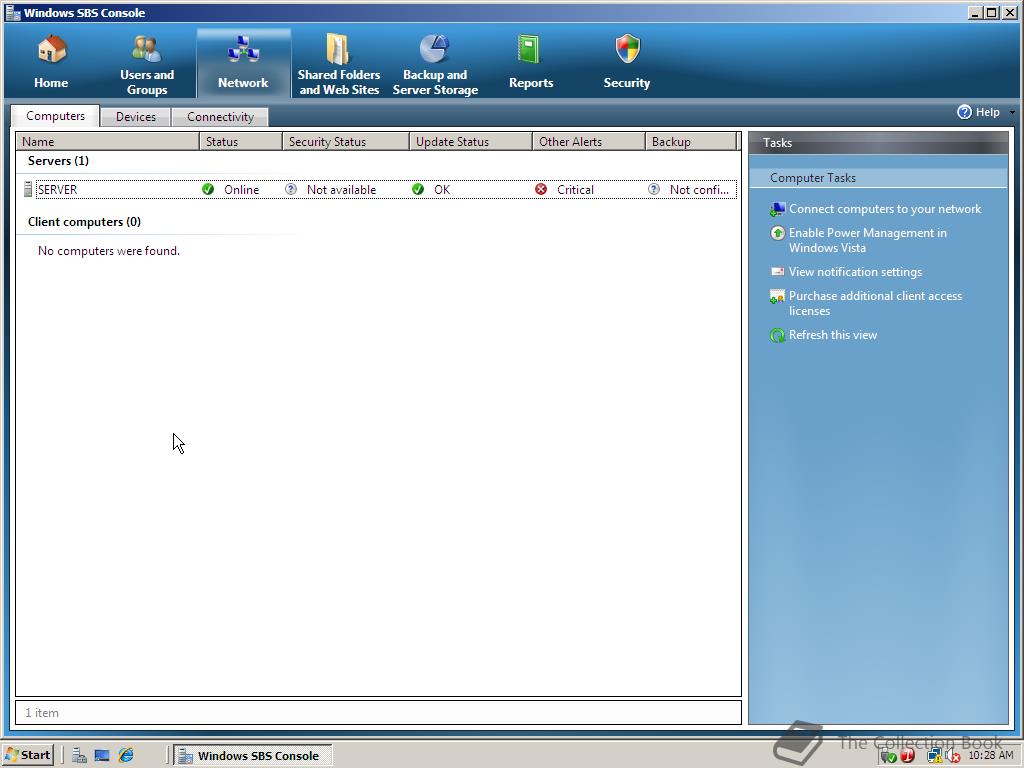Open the Security section
This screenshot has width=1024, height=768.
point(627,64)
